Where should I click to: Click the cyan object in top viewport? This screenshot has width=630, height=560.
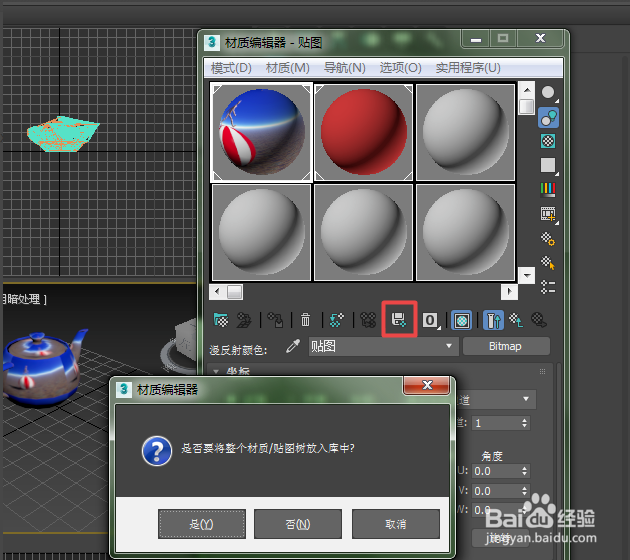[x=63, y=134]
